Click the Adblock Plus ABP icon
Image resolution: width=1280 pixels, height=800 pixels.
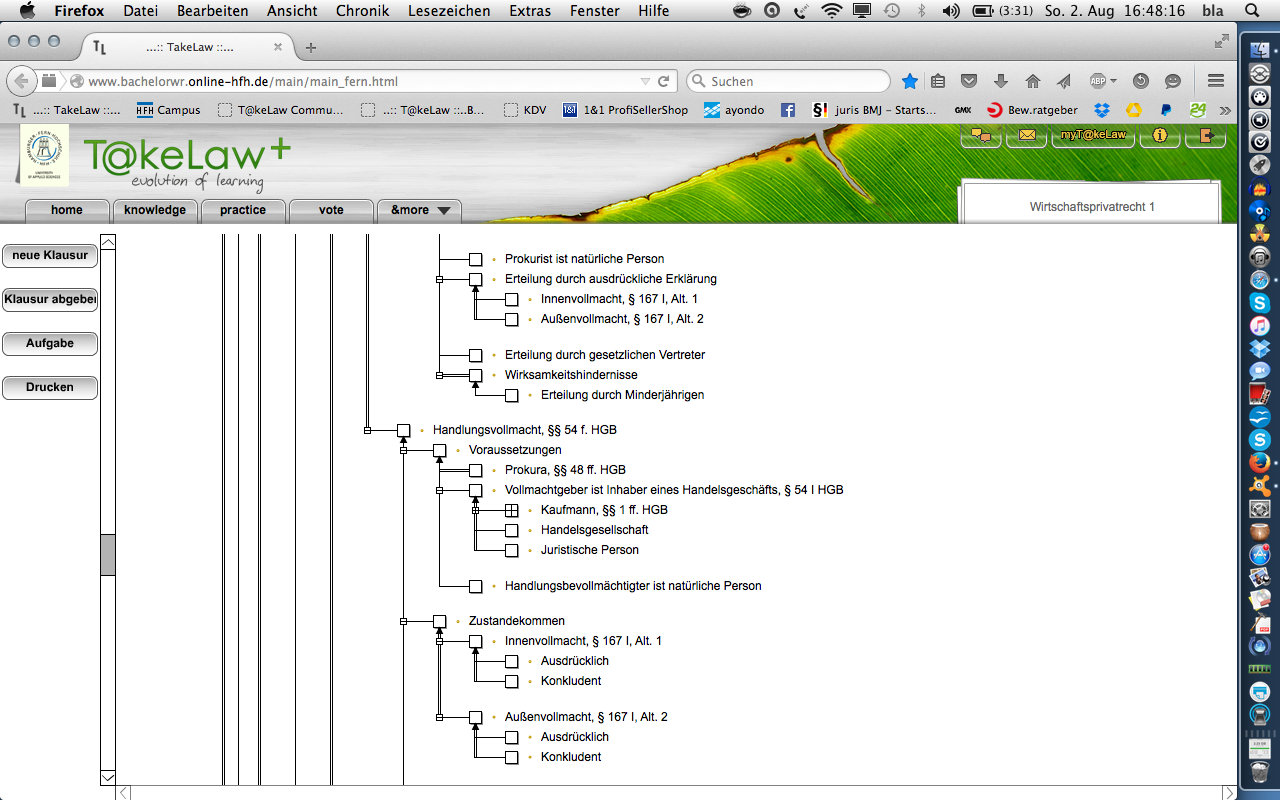[1098, 81]
